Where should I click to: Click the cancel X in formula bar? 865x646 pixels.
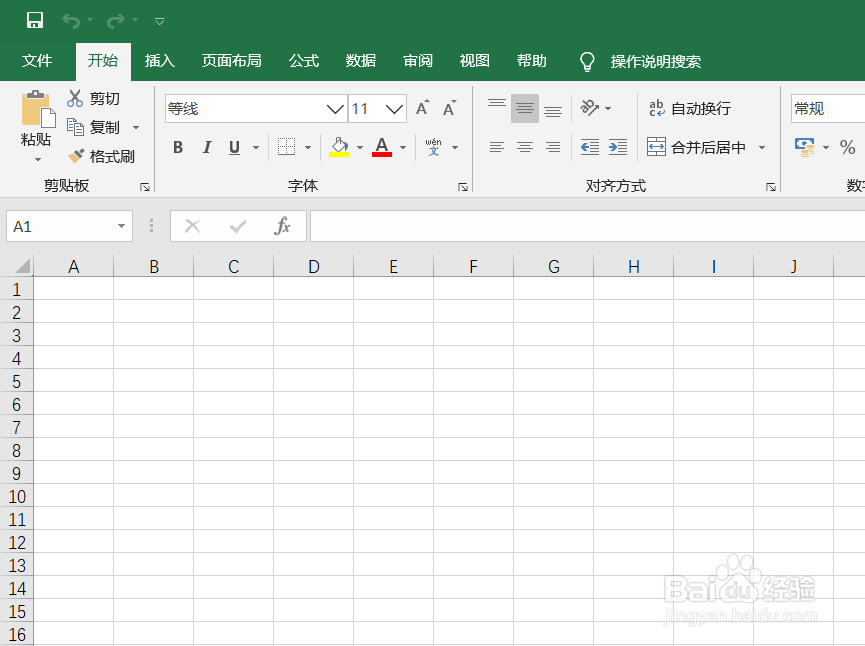click(193, 226)
